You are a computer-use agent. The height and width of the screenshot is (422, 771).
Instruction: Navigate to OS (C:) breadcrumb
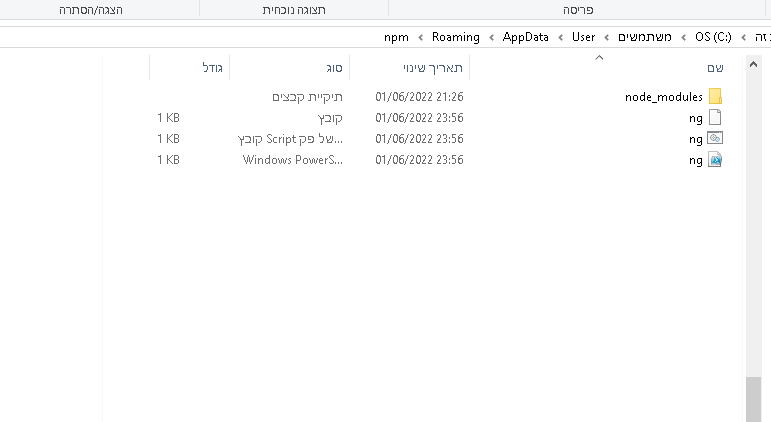(x=713, y=37)
